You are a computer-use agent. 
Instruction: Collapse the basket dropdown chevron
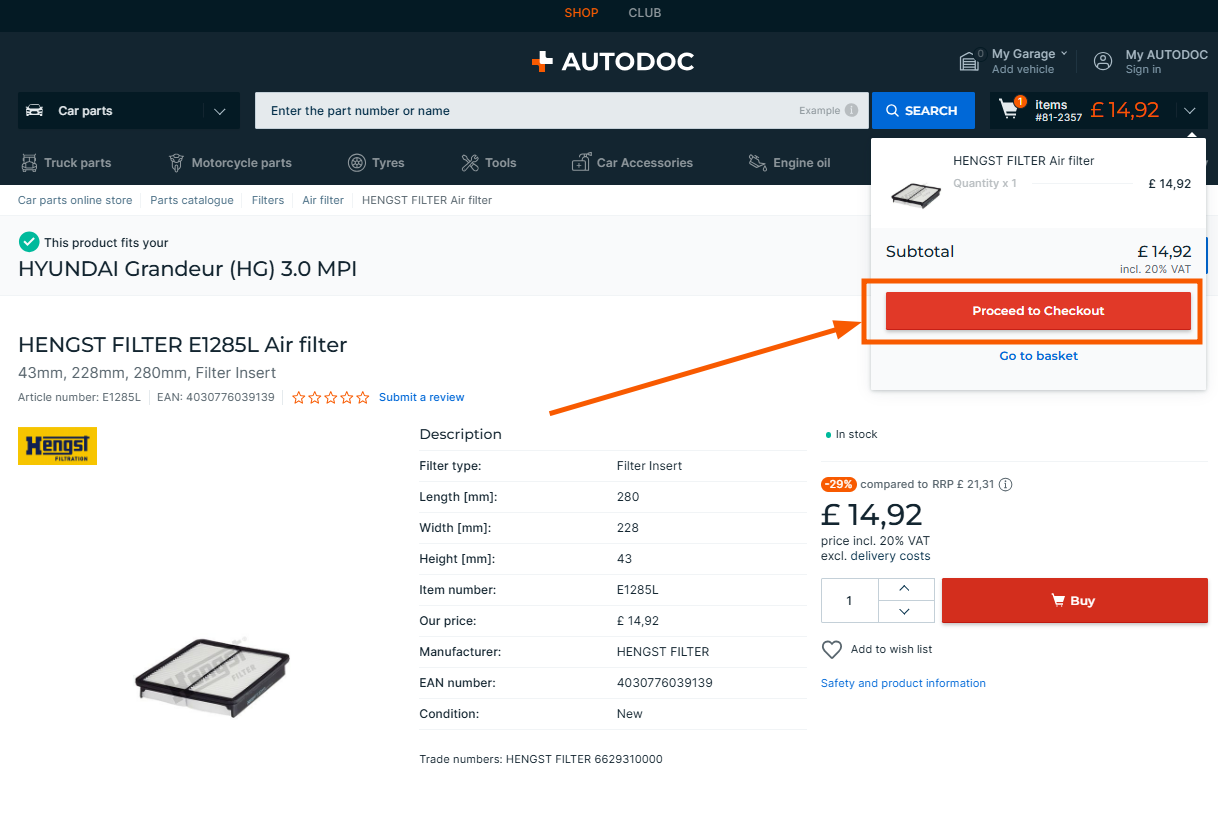click(1189, 111)
